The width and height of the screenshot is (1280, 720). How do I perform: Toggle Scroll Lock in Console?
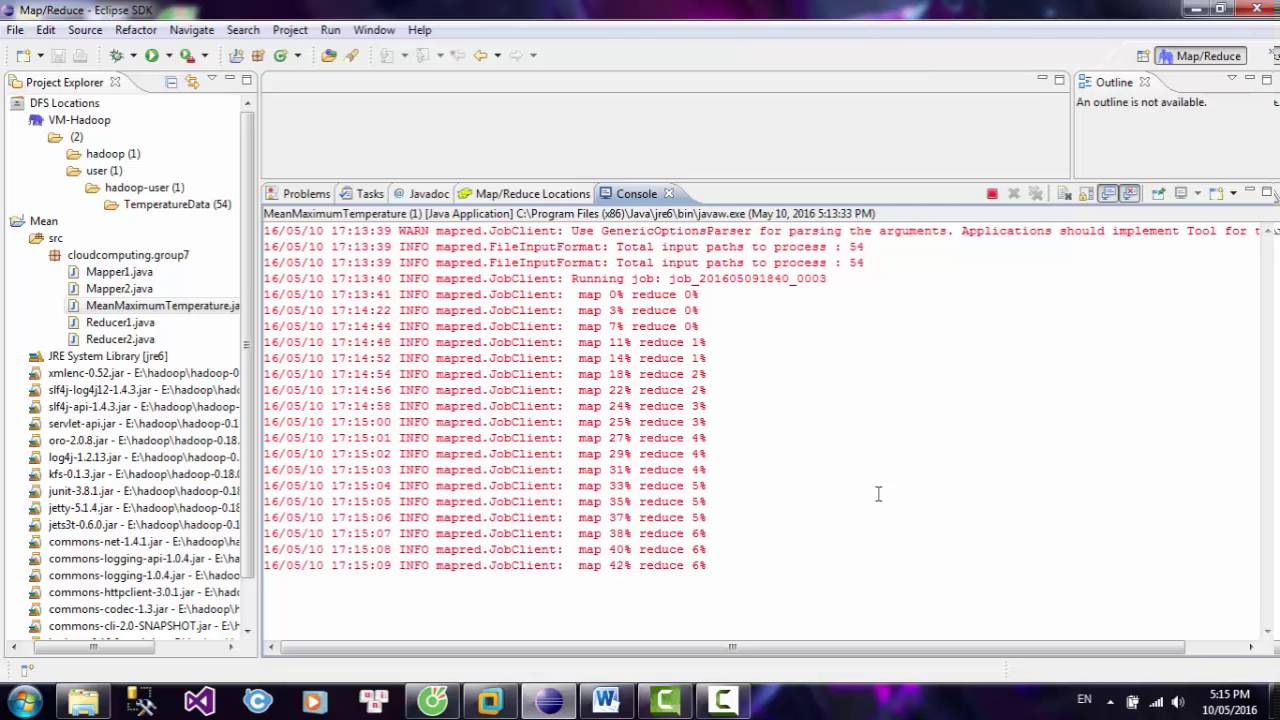coord(1086,194)
